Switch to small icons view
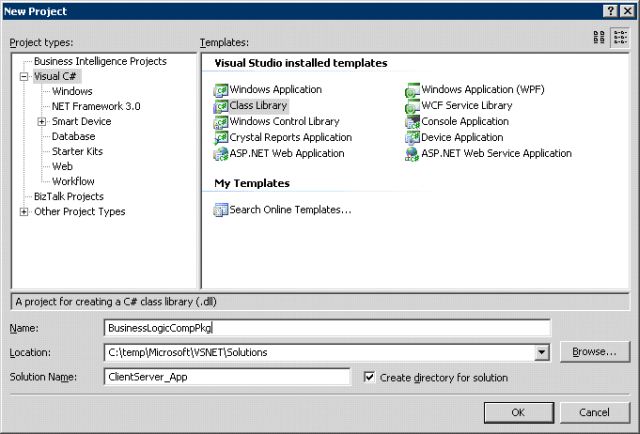 point(621,37)
